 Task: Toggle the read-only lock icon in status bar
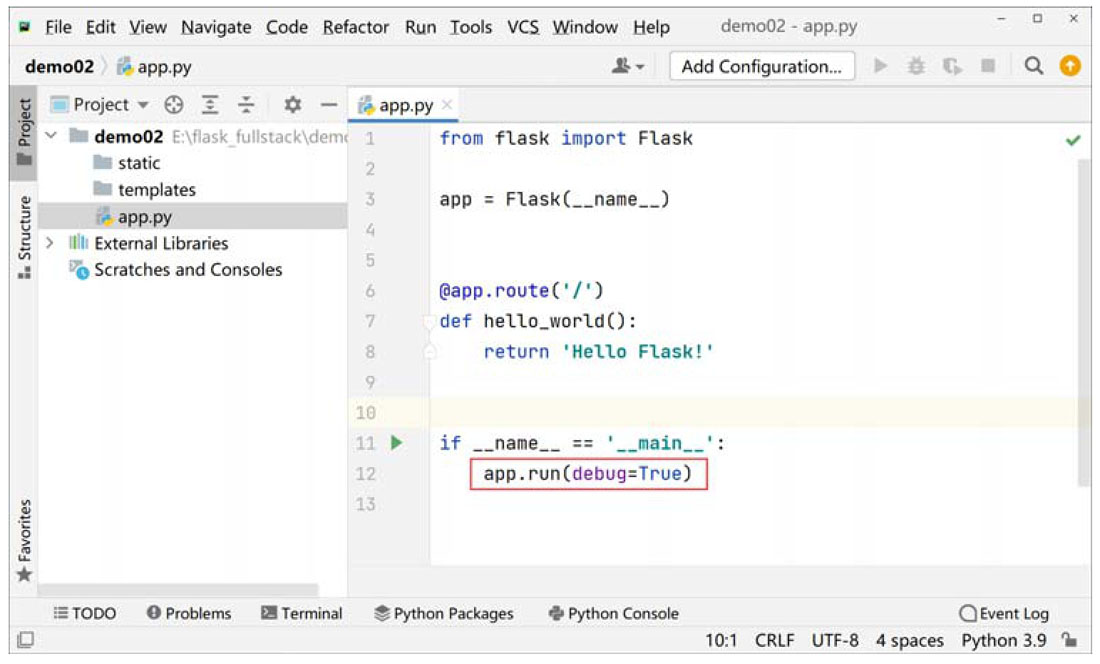[1070, 640]
